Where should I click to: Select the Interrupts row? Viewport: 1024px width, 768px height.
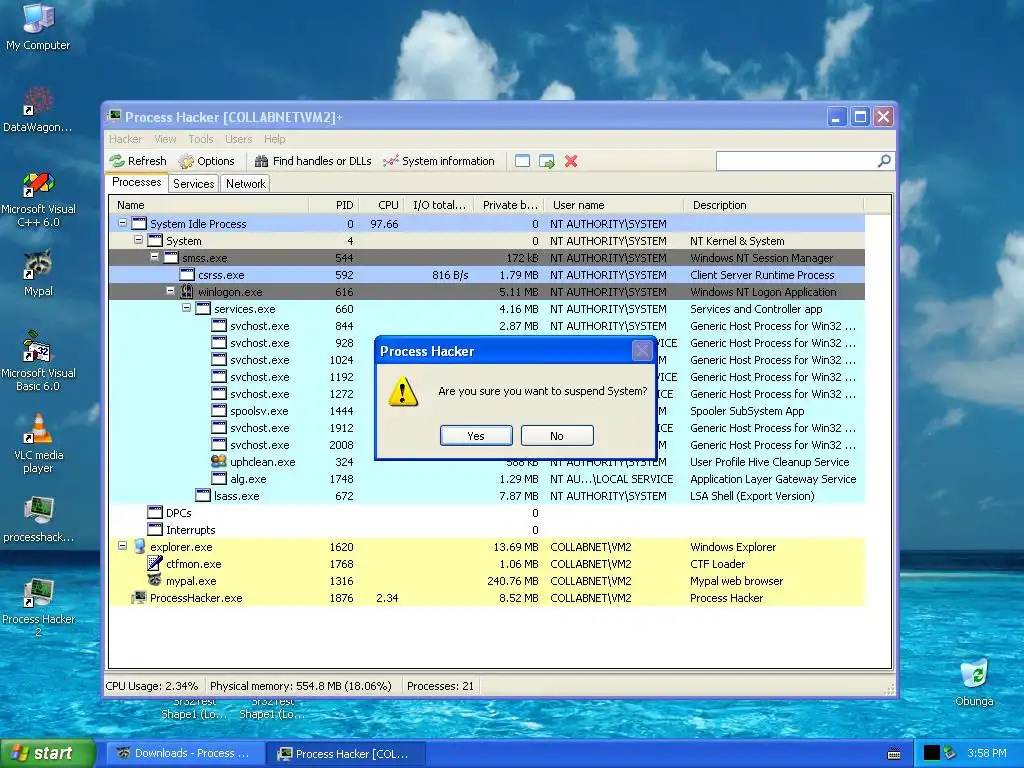tap(487, 530)
